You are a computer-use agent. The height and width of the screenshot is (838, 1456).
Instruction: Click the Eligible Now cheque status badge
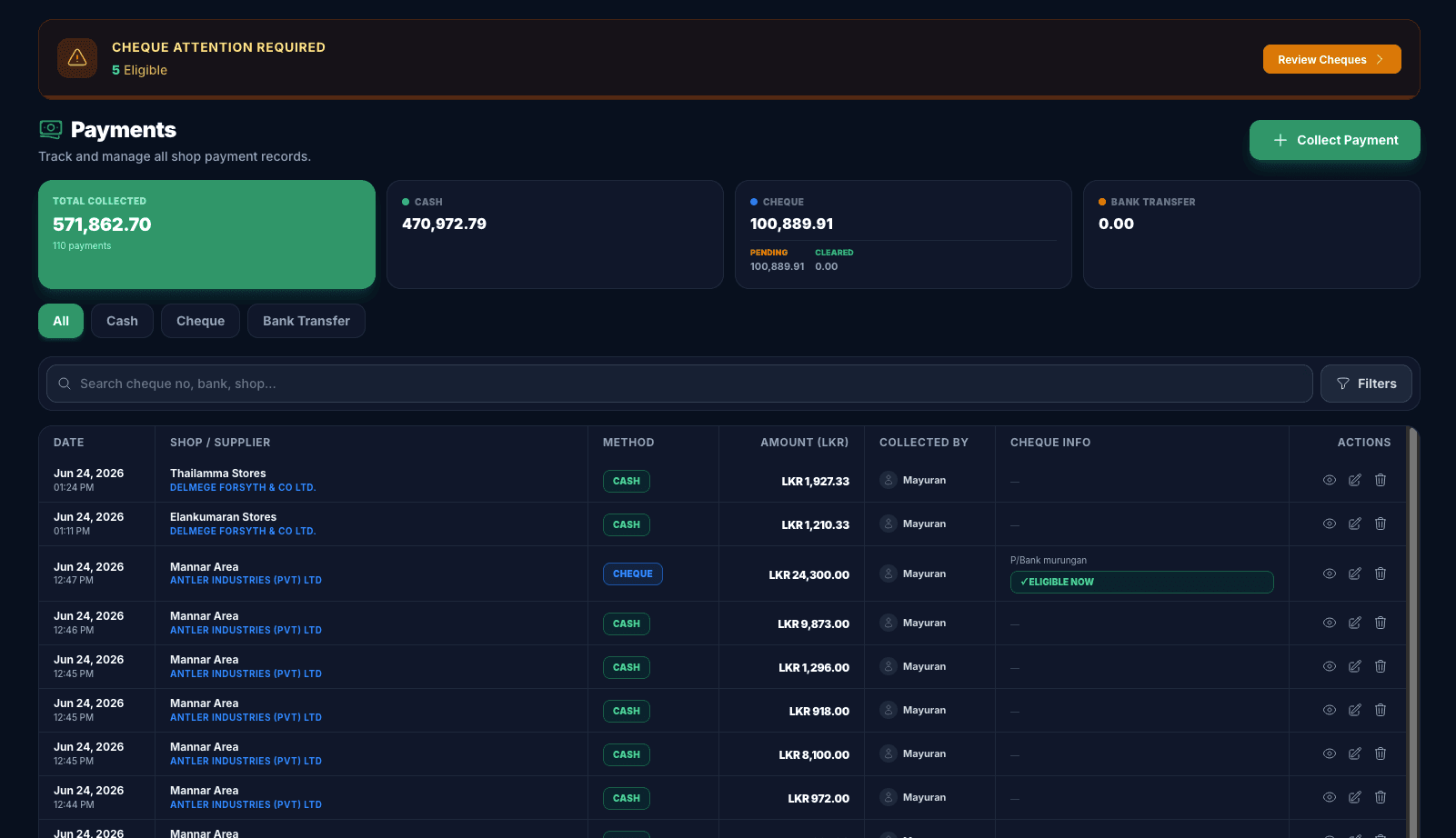click(x=1141, y=582)
